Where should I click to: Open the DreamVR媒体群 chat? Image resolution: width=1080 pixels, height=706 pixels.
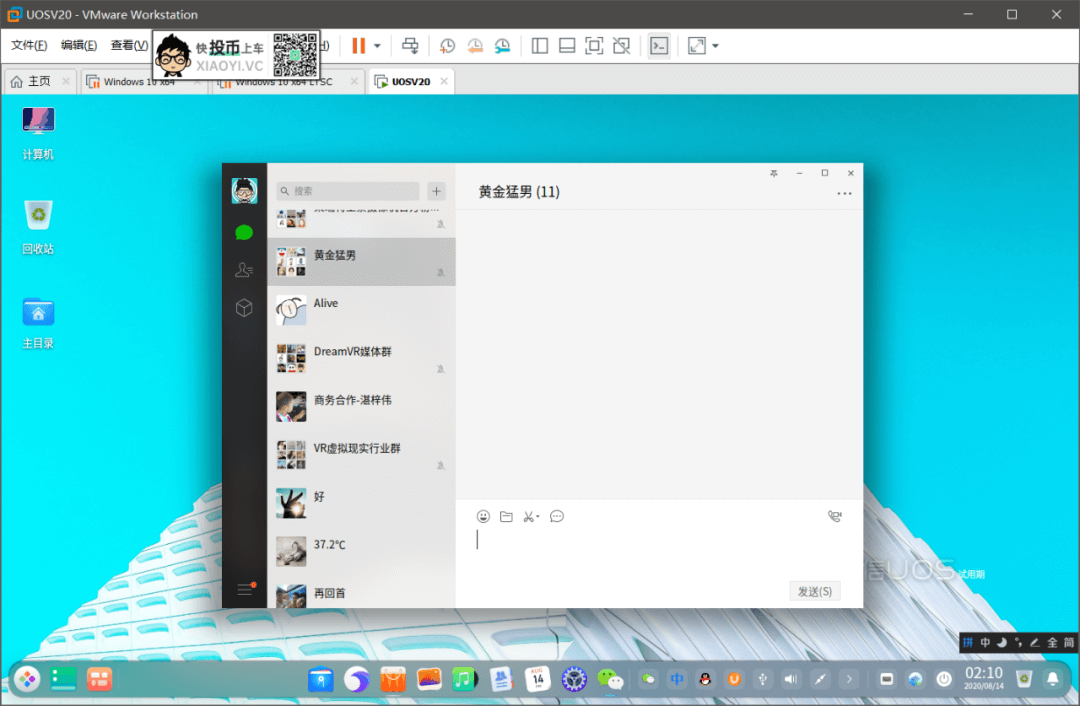(362, 358)
